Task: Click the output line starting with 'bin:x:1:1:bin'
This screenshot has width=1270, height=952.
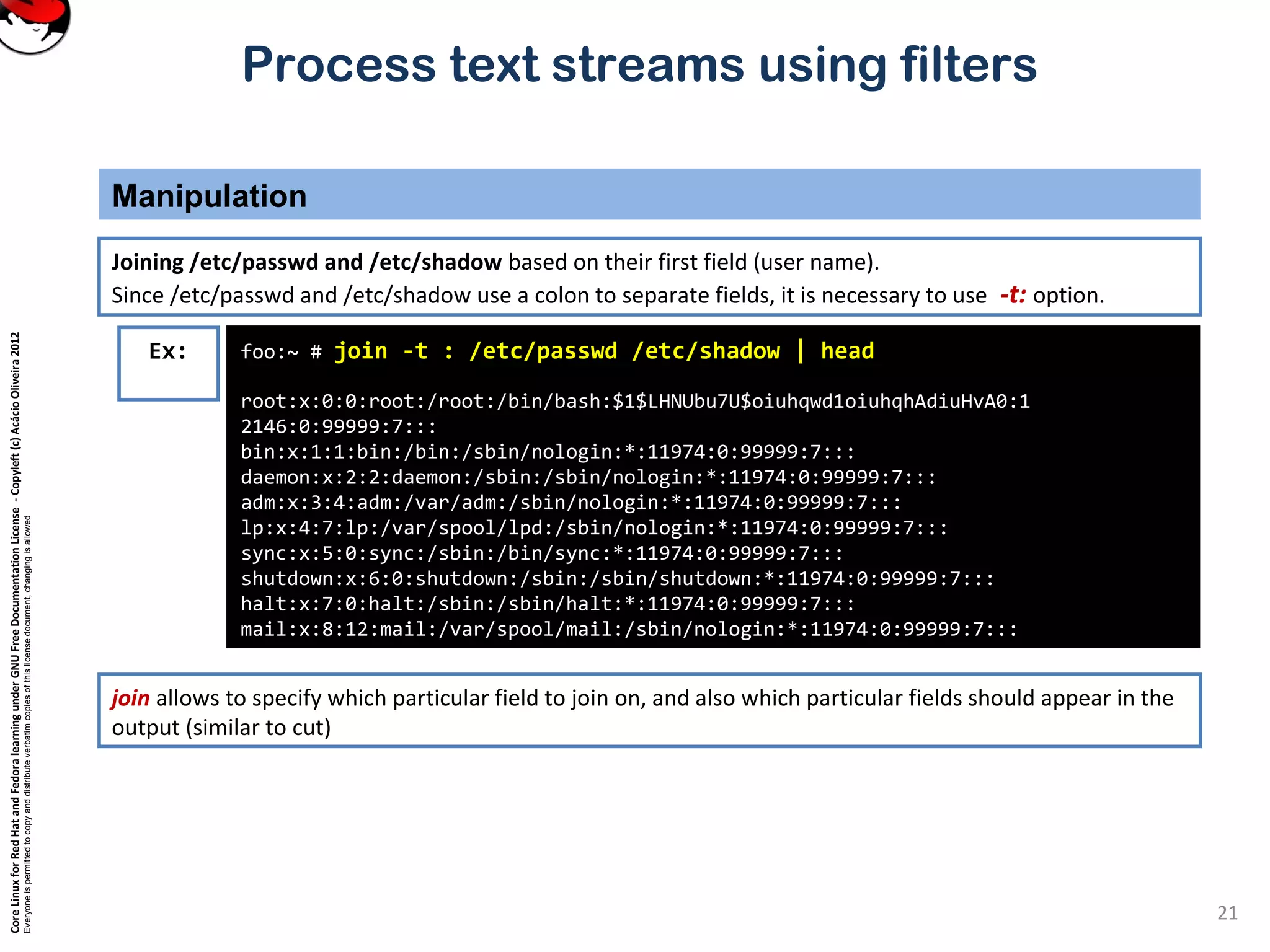Action: click(548, 452)
